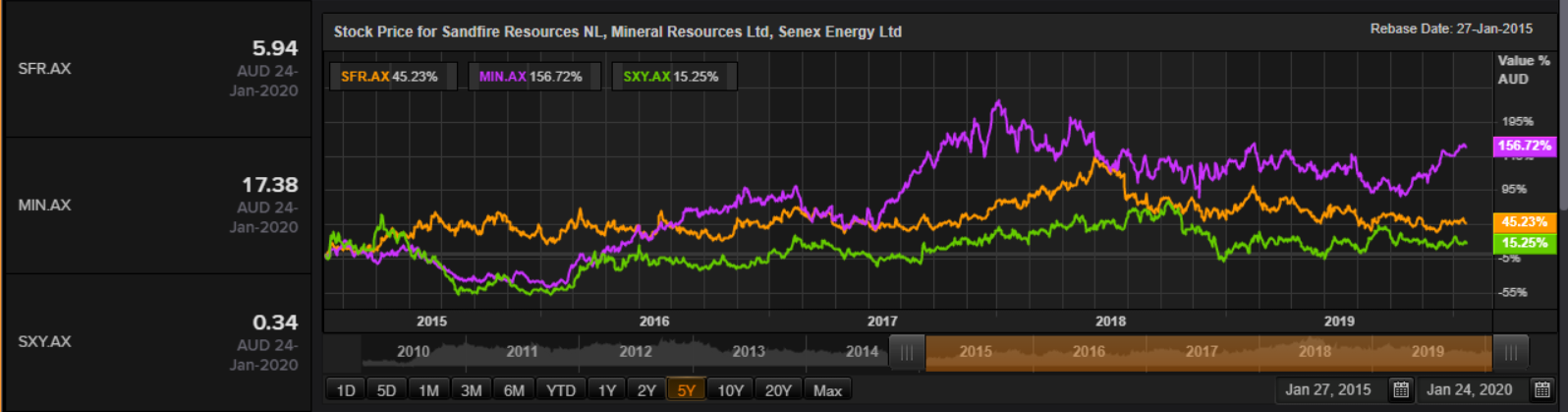Click the 5.94 price value
Screen dimensions: 1568x412
coord(275,48)
